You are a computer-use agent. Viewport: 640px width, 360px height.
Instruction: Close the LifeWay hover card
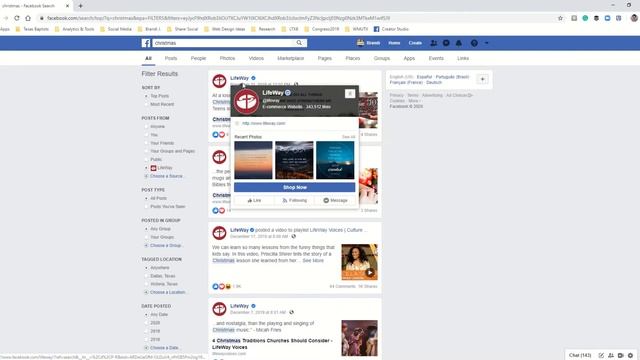coord(350,94)
